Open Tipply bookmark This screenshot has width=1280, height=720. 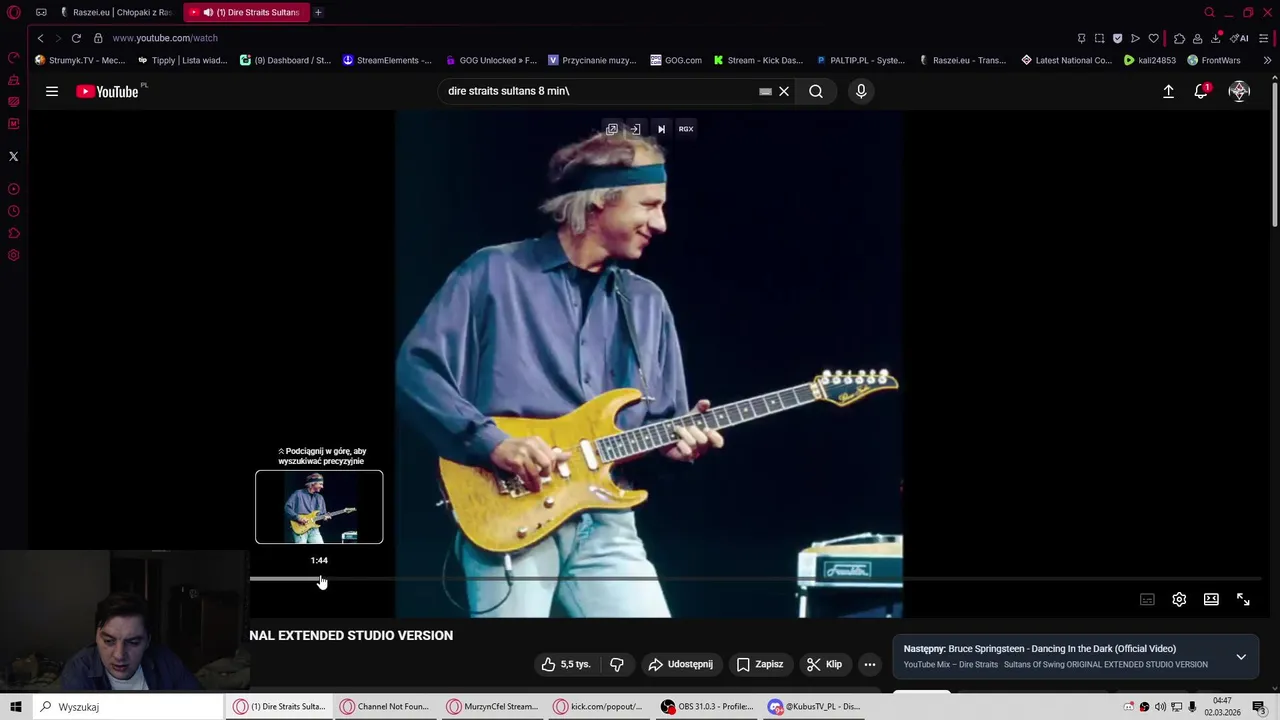point(184,60)
